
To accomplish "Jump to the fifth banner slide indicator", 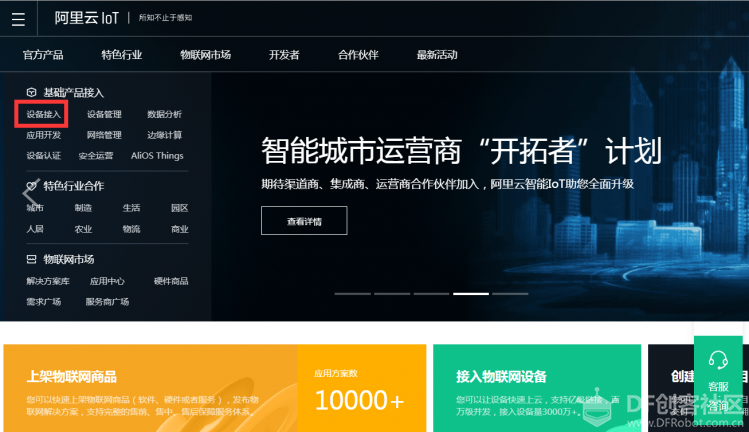I will click(510, 294).
